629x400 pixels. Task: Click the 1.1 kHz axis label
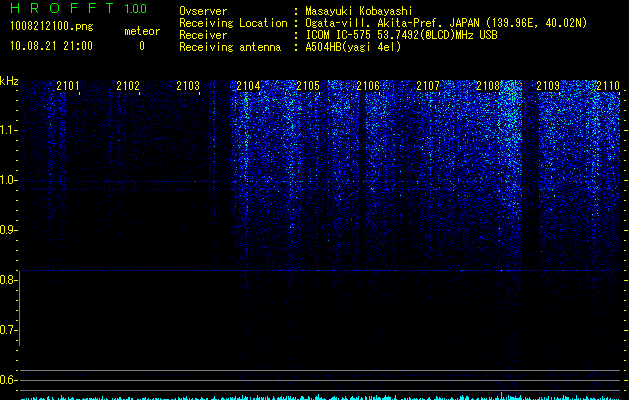tap(8, 130)
